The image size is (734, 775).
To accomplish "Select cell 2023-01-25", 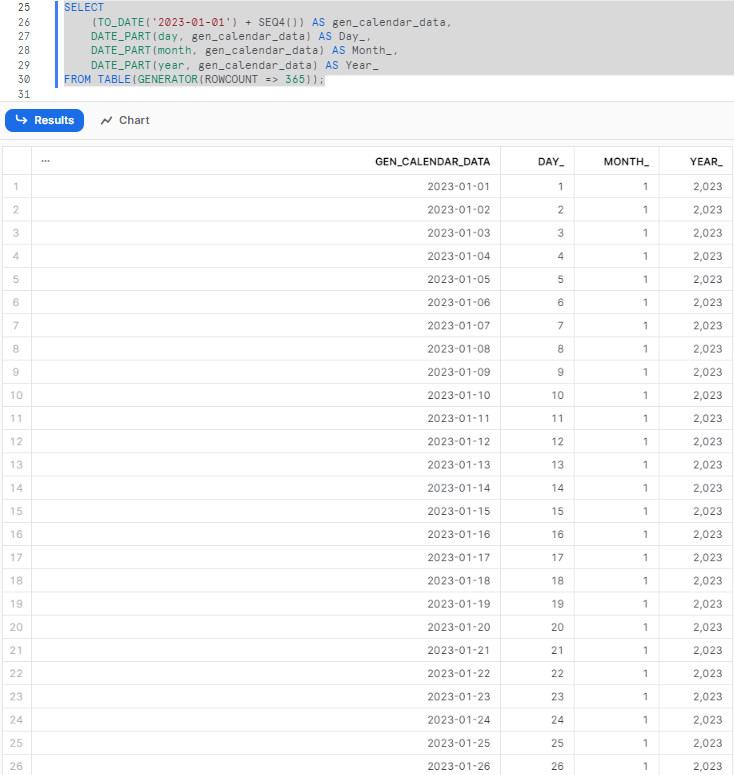I will coord(266,743).
